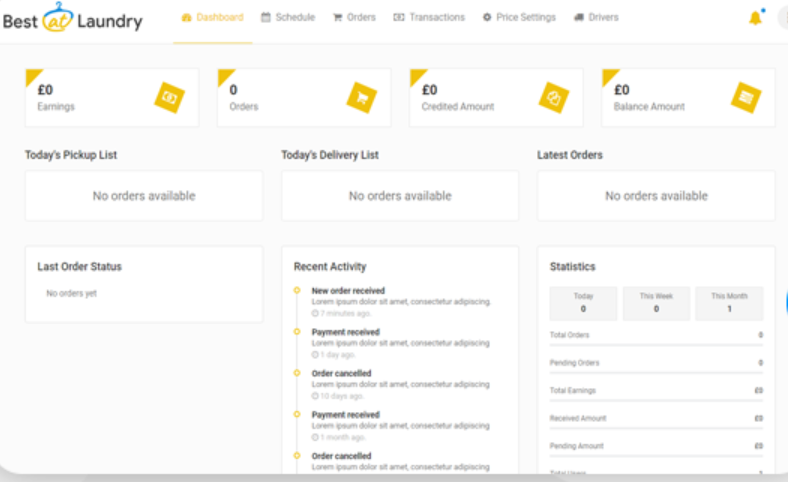Open the Dashboard tab
This screenshot has width=788, height=482.
click(213, 18)
